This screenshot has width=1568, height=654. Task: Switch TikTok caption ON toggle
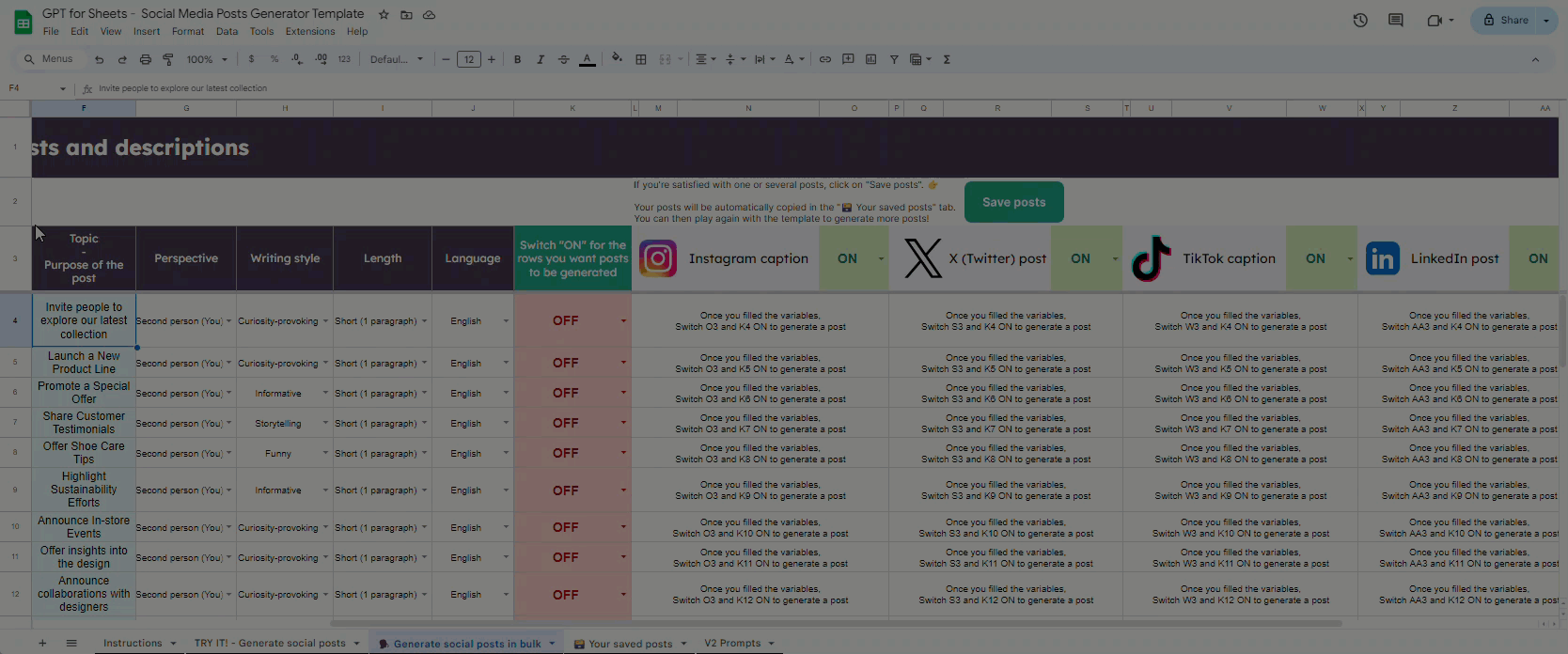point(1322,258)
